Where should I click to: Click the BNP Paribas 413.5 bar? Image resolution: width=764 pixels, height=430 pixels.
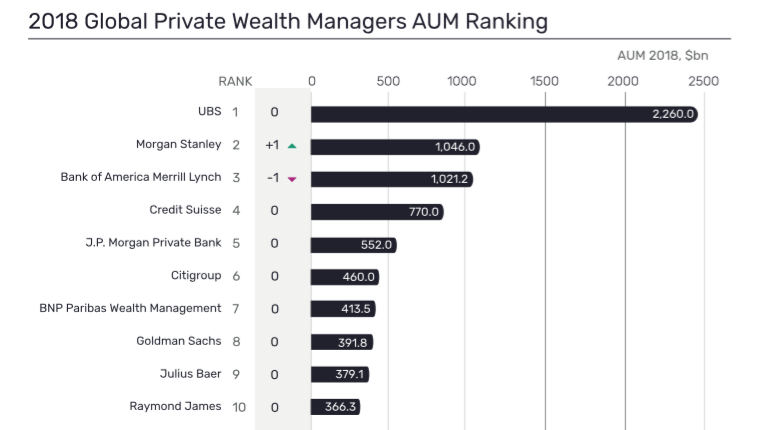[x=343, y=309]
